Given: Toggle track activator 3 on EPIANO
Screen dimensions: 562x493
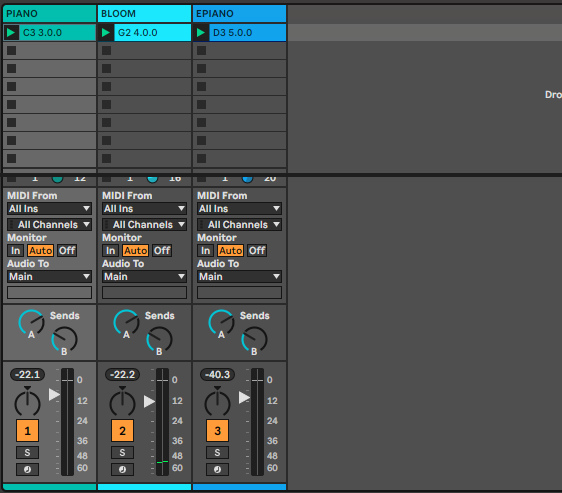Looking at the screenshot, I should click(217, 431).
